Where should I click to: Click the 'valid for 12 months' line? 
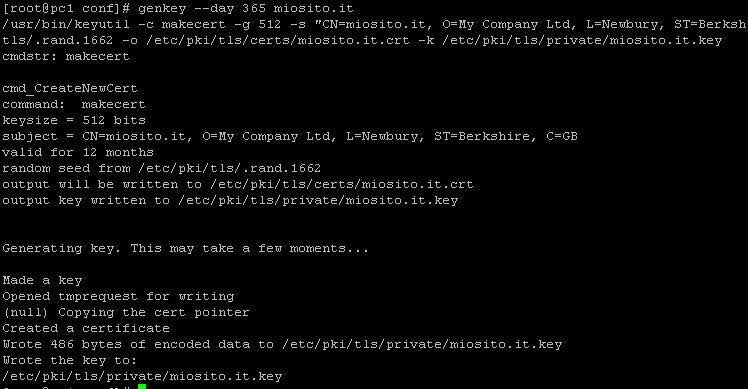point(78,152)
